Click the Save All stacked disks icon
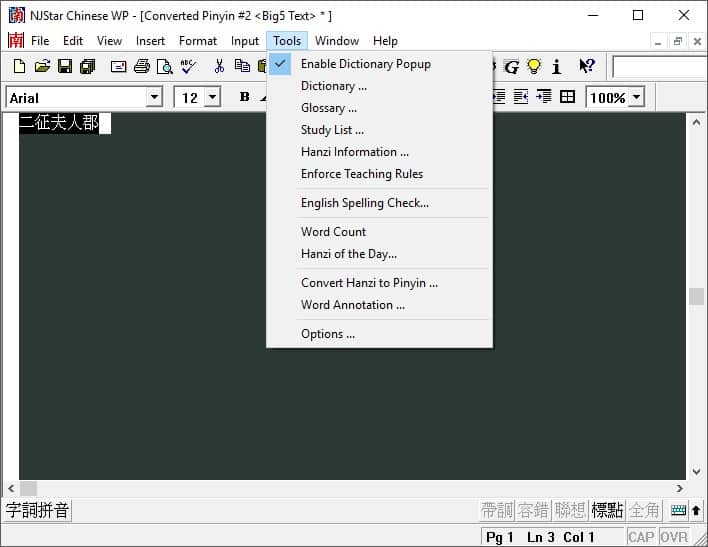This screenshot has width=708, height=547. [x=88, y=66]
